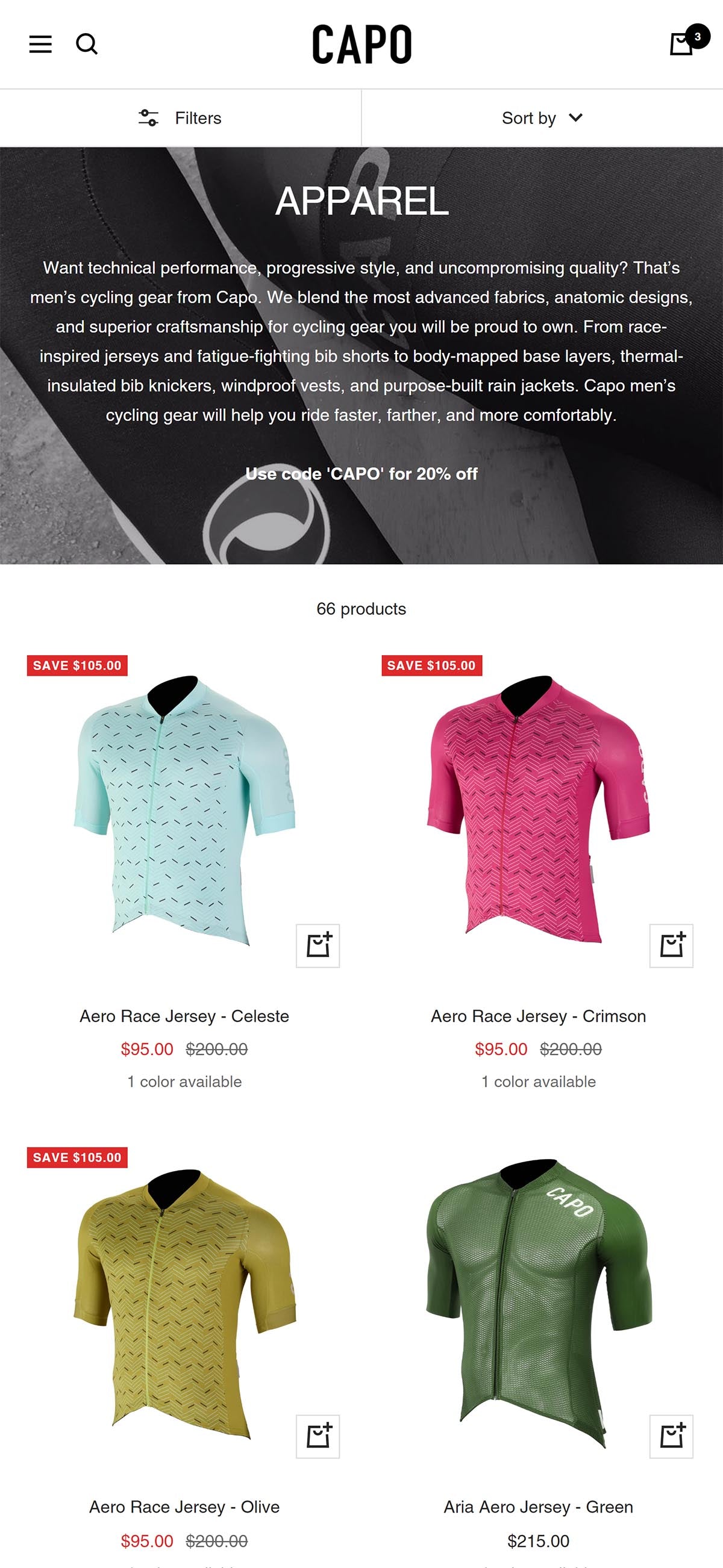Viewport: 723px width, 1568px height.
Task: Open Aero Race Jersey - Celeste product link
Action: 184,1016
